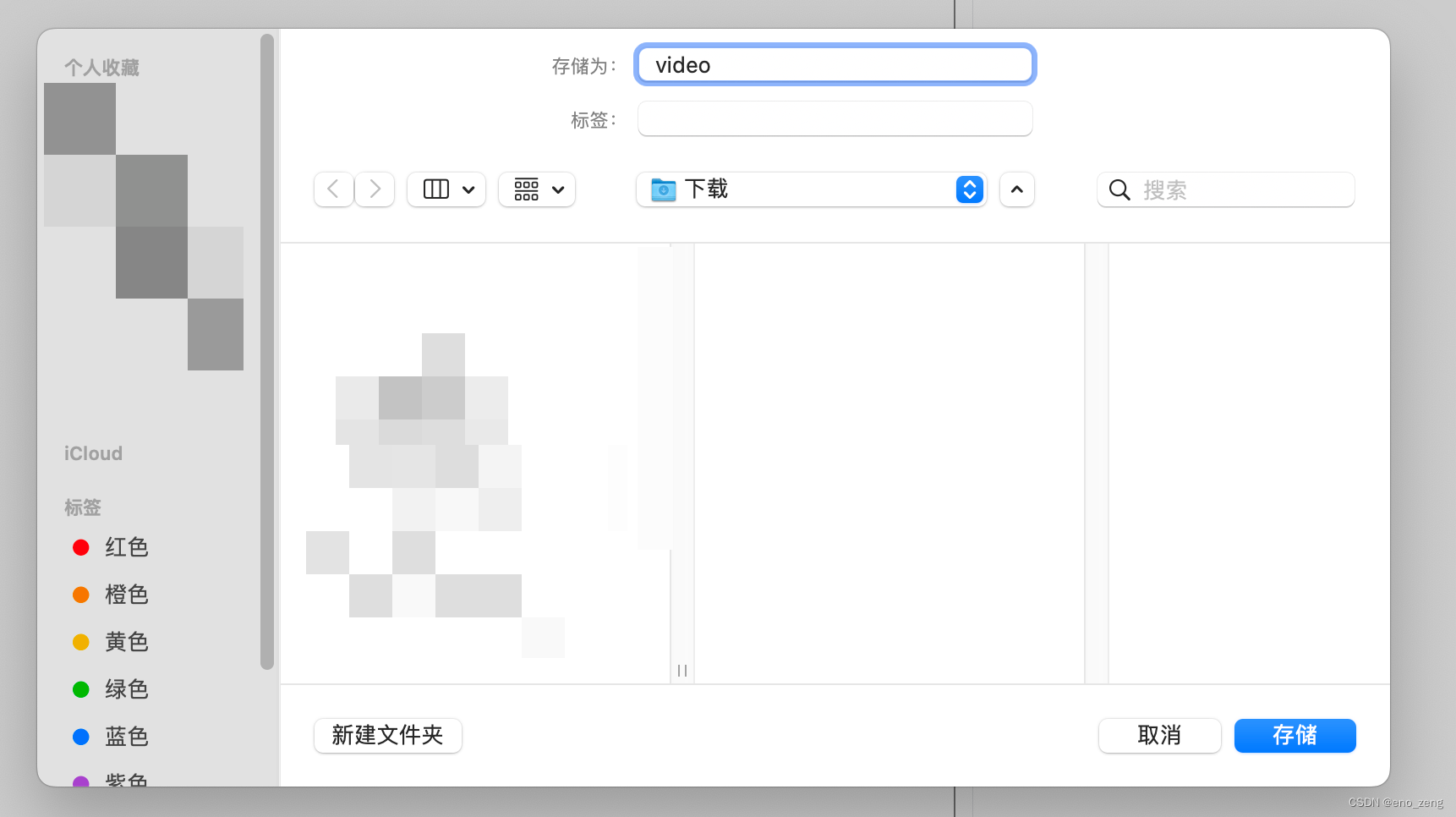Click the magnifying glass search icon
1456x817 pixels.
pyautogui.click(x=1119, y=190)
